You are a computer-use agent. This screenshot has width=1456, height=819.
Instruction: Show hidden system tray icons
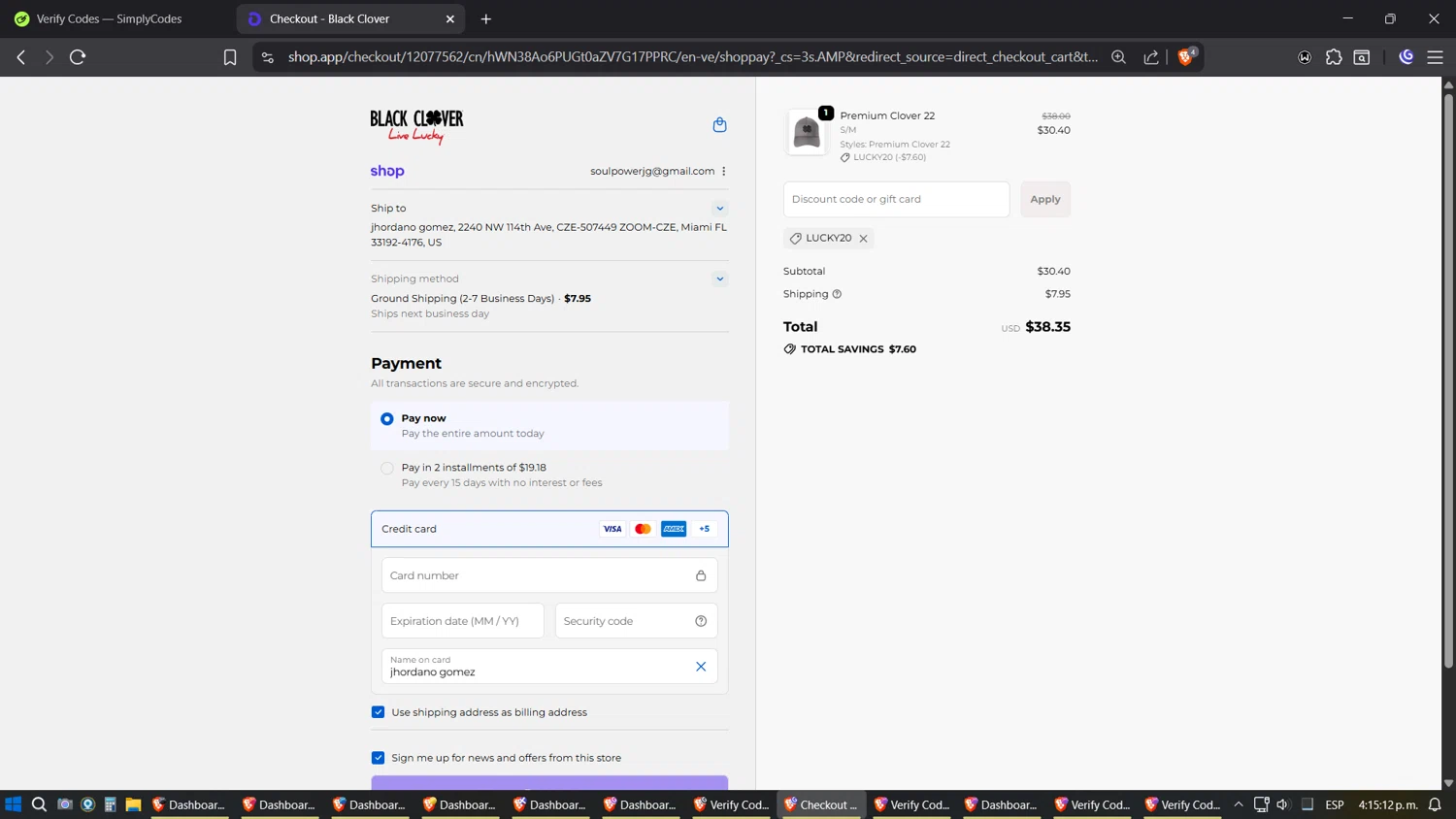click(1239, 804)
